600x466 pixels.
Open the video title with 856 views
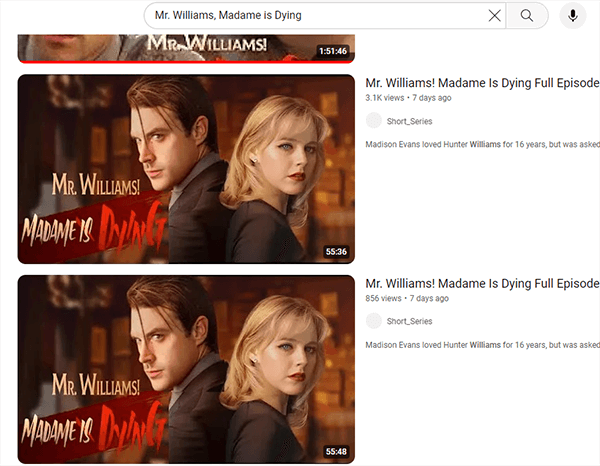482,284
